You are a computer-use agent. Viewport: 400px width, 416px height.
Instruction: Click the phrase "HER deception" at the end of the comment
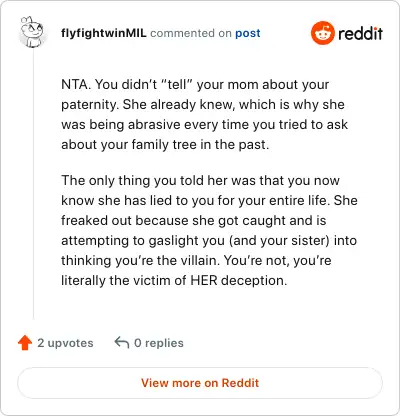pos(238,280)
